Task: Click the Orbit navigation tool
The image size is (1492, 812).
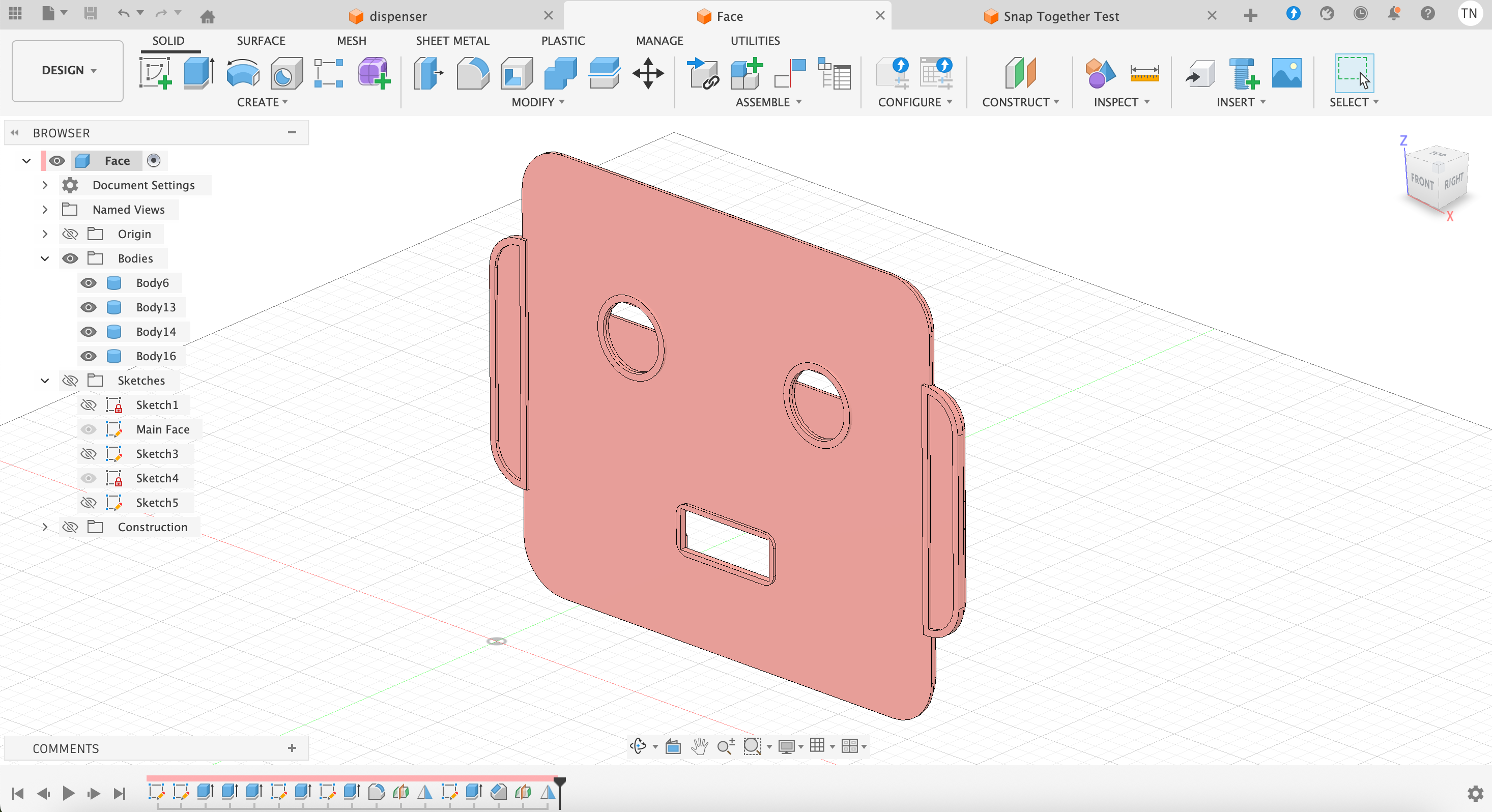Action: tap(638, 746)
